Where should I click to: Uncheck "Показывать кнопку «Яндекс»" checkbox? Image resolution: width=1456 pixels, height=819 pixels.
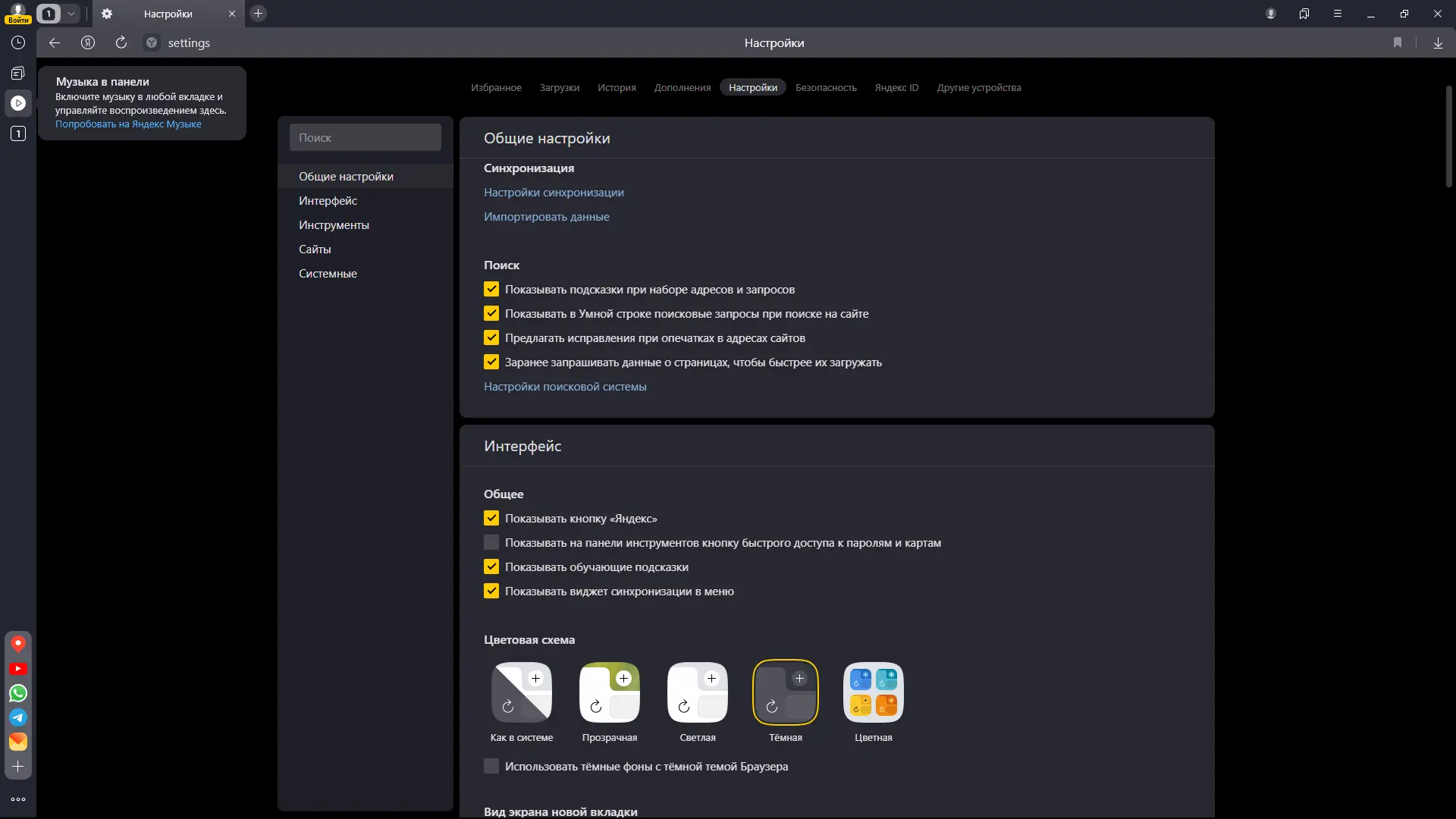(x=491, y=519)
